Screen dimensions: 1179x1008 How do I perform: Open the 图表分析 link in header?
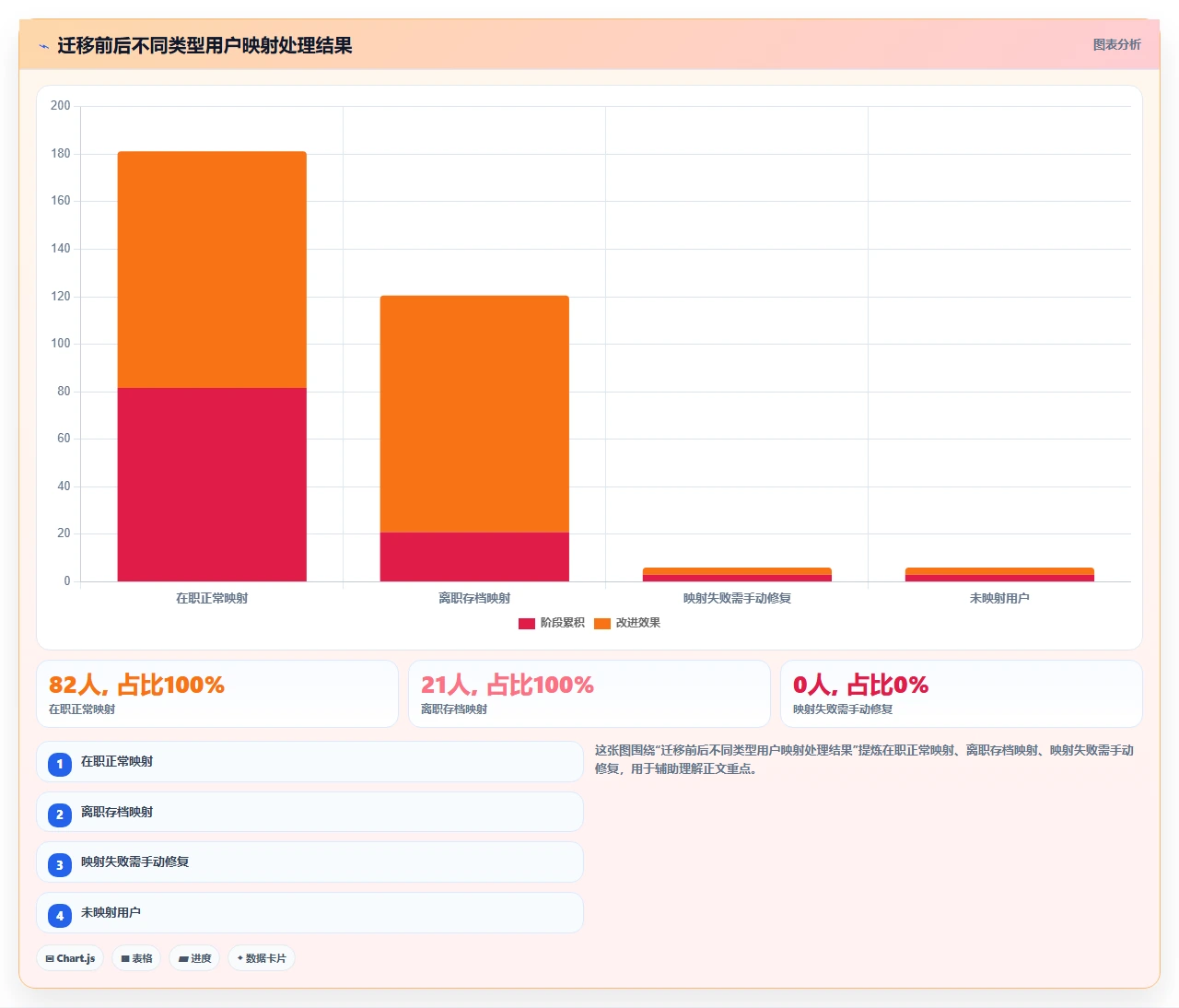(x=1116, y=44)
